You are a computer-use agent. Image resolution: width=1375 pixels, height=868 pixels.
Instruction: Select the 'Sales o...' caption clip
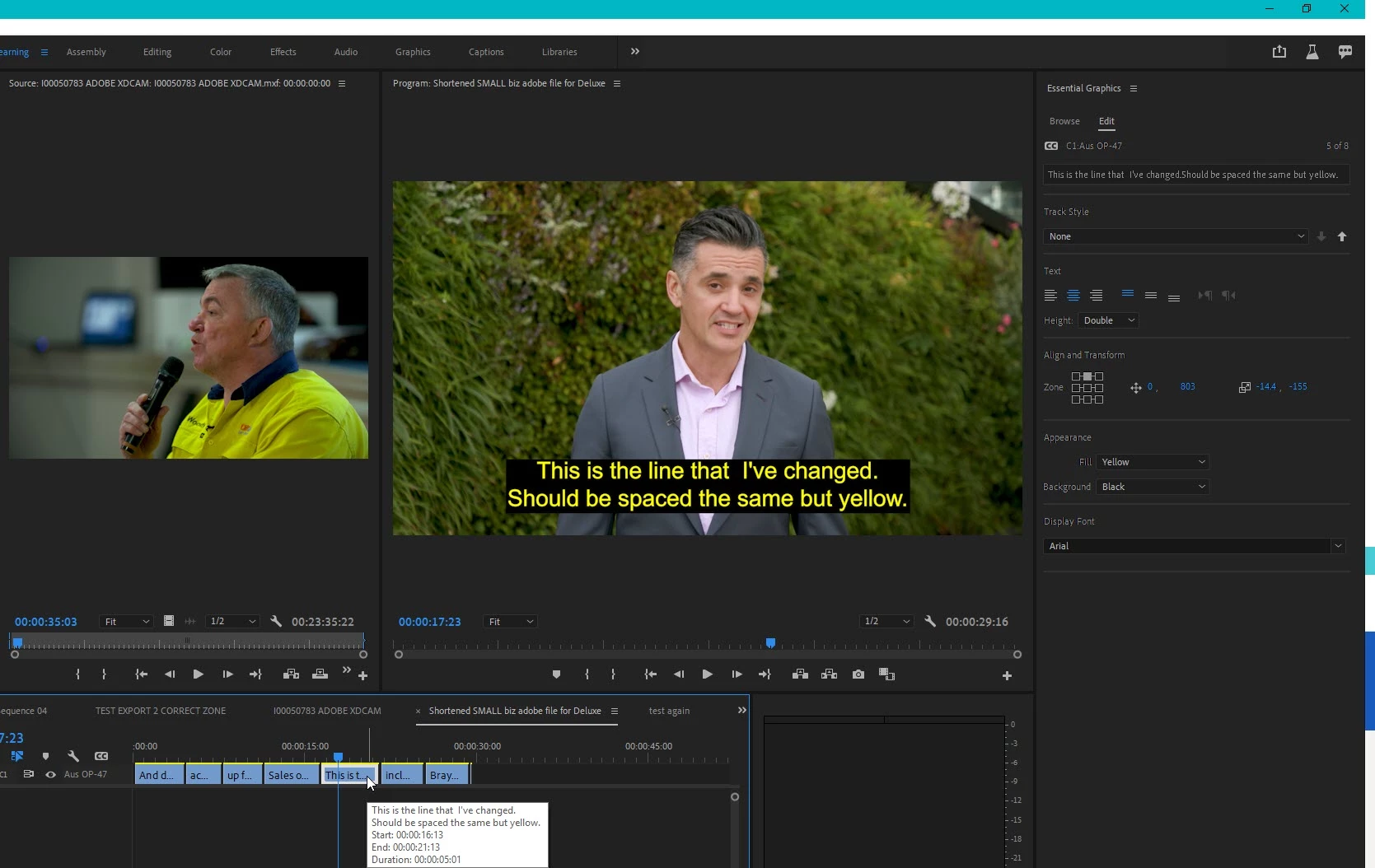pyautogui.click(x=290, y=775)
